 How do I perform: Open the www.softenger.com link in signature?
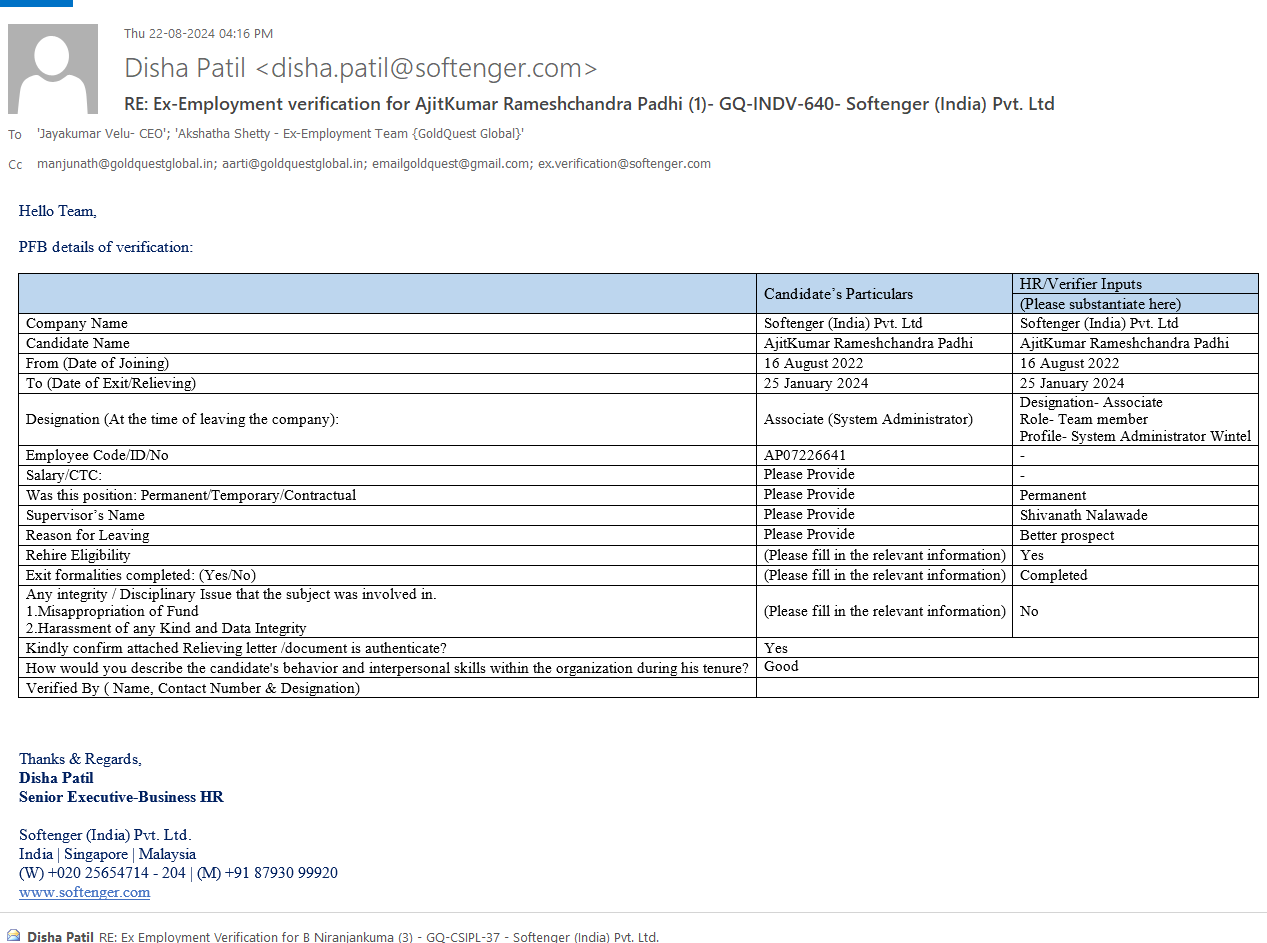click(x=84, y=892)
